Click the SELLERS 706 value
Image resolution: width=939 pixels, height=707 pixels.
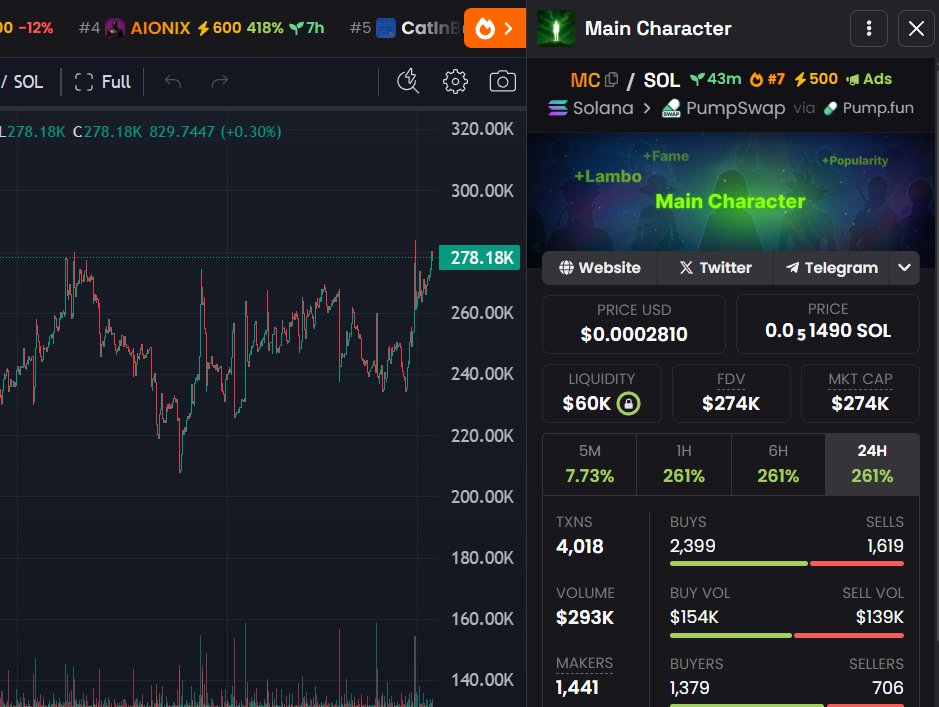point(887,687)
